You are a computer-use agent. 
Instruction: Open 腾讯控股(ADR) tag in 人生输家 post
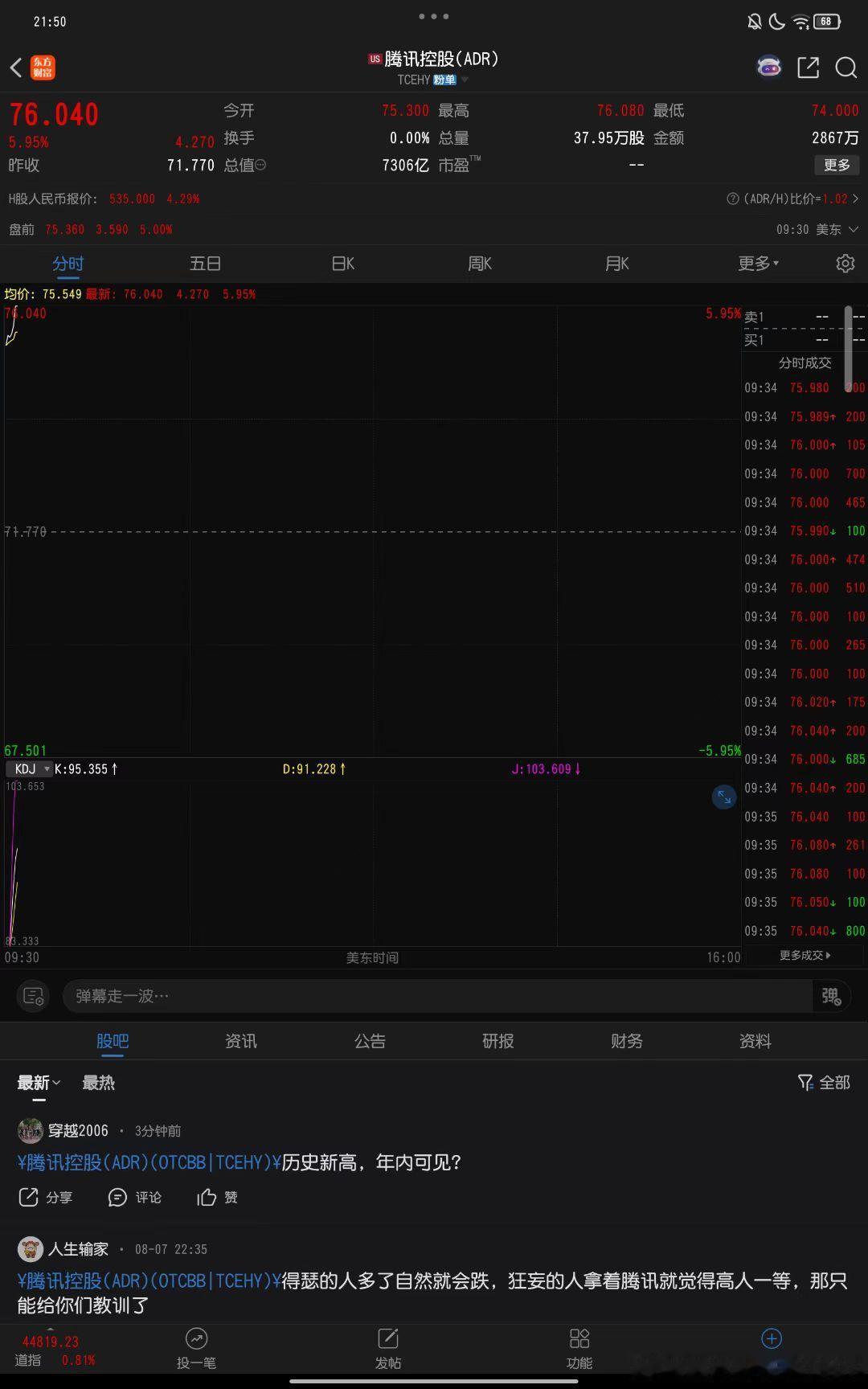click(149, 1280)
